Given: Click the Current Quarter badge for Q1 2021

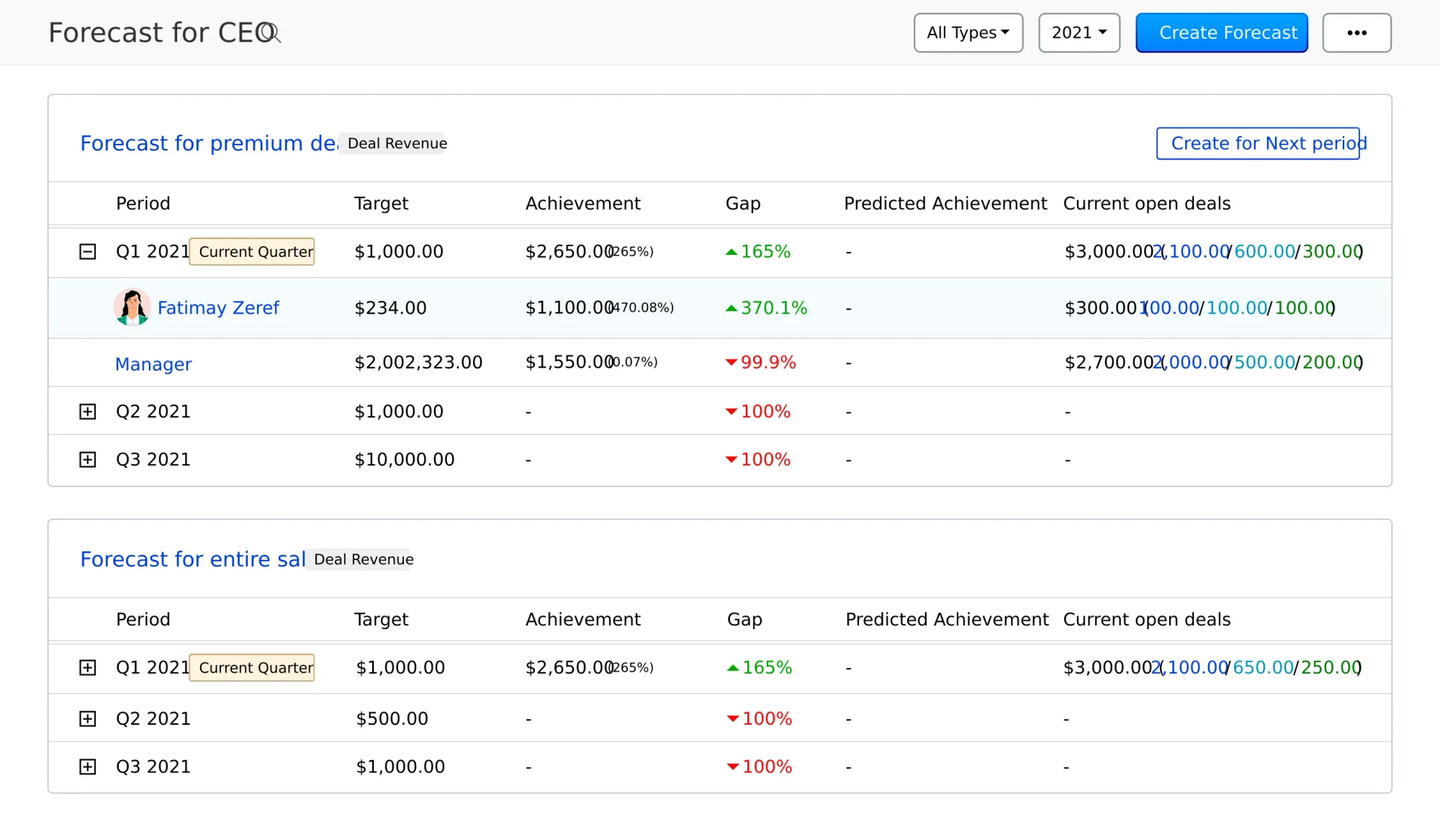Looking at the screenshot, I should pos(252,251).
